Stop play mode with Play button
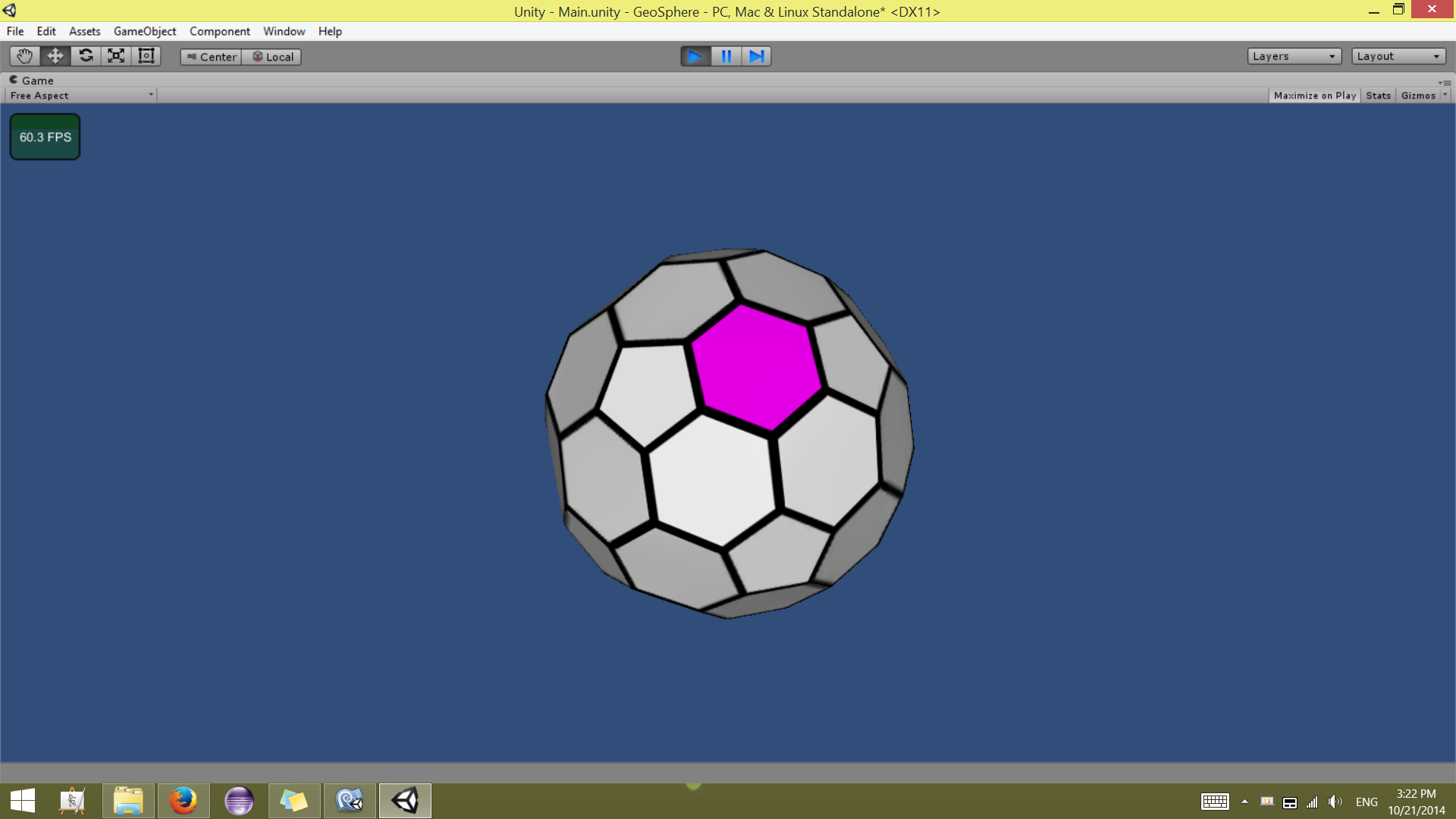 [695, 56]
